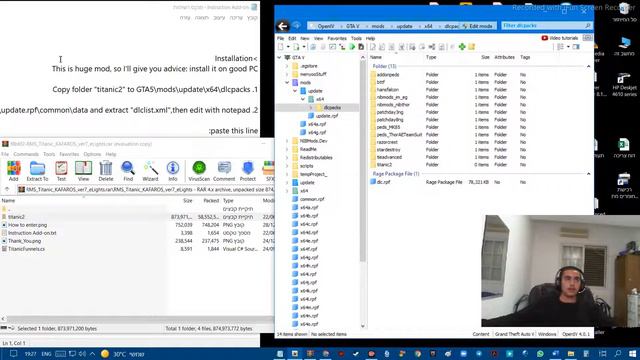Collapse the x64 tree node under update
The height and width of the screenshot is (360, 640).
click(x=303, y=99)
